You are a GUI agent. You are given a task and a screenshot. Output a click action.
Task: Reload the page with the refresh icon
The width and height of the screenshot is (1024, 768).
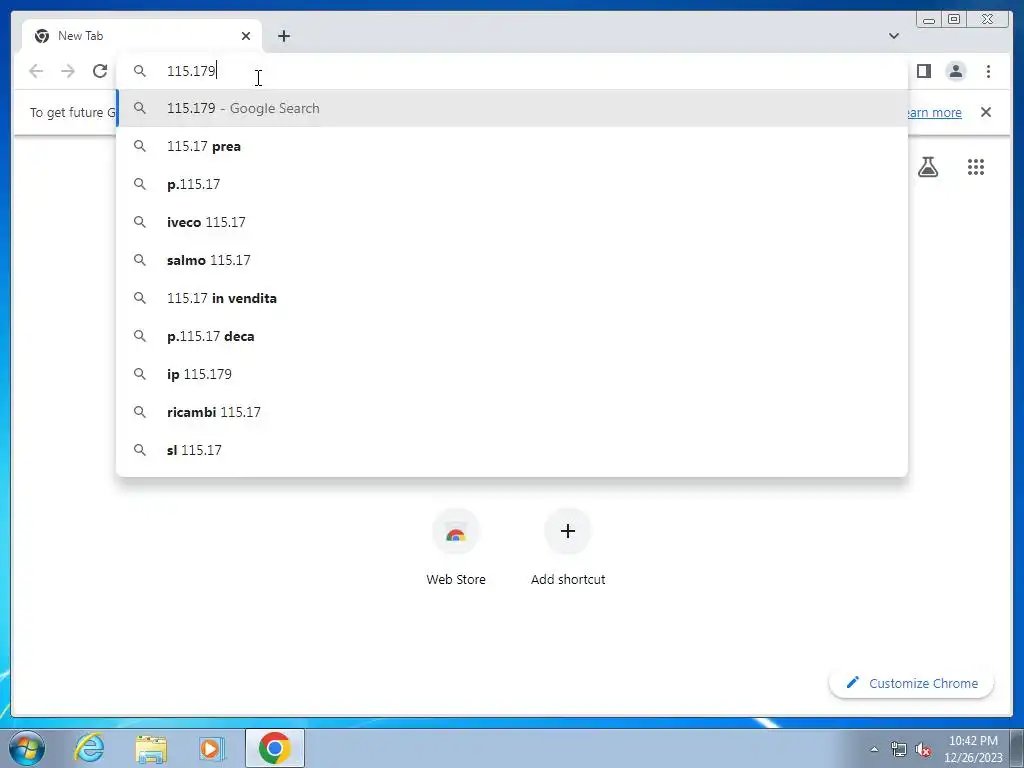[x=100, y=71]
